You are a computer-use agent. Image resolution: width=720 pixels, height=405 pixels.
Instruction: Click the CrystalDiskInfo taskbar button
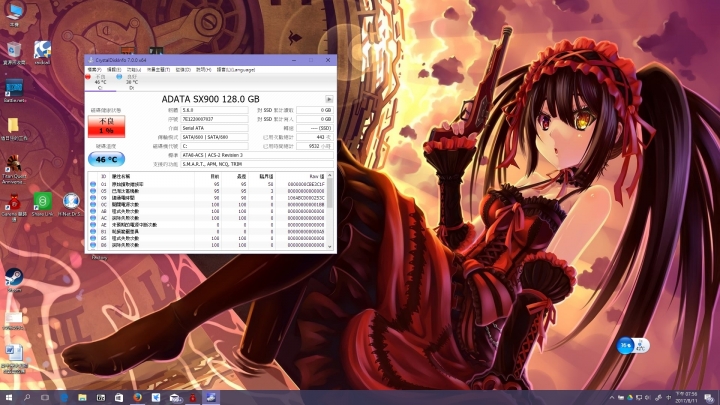click(211, 398)
